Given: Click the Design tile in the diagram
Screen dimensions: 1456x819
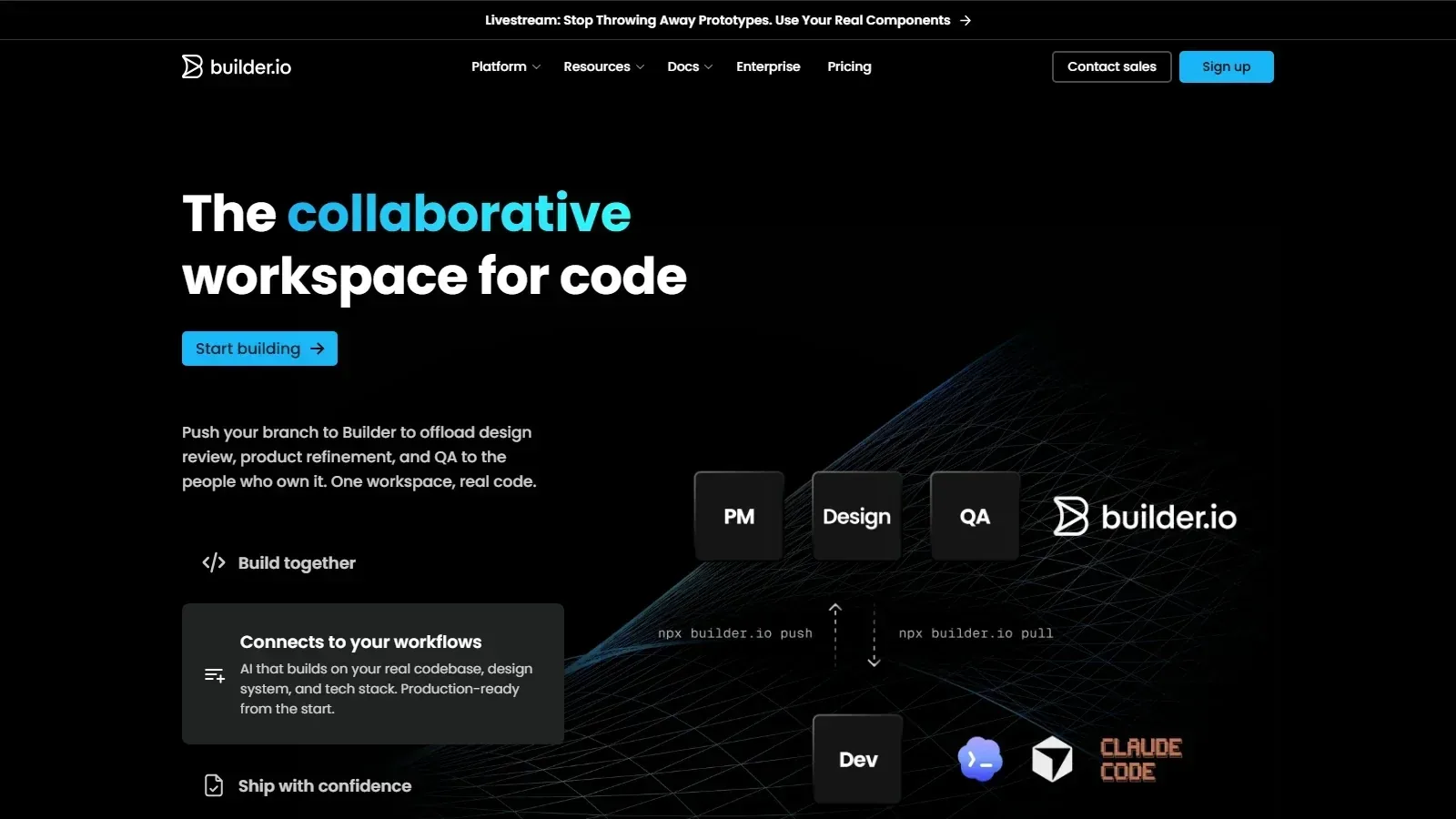Looking at the screenshot, I should 856,516.
